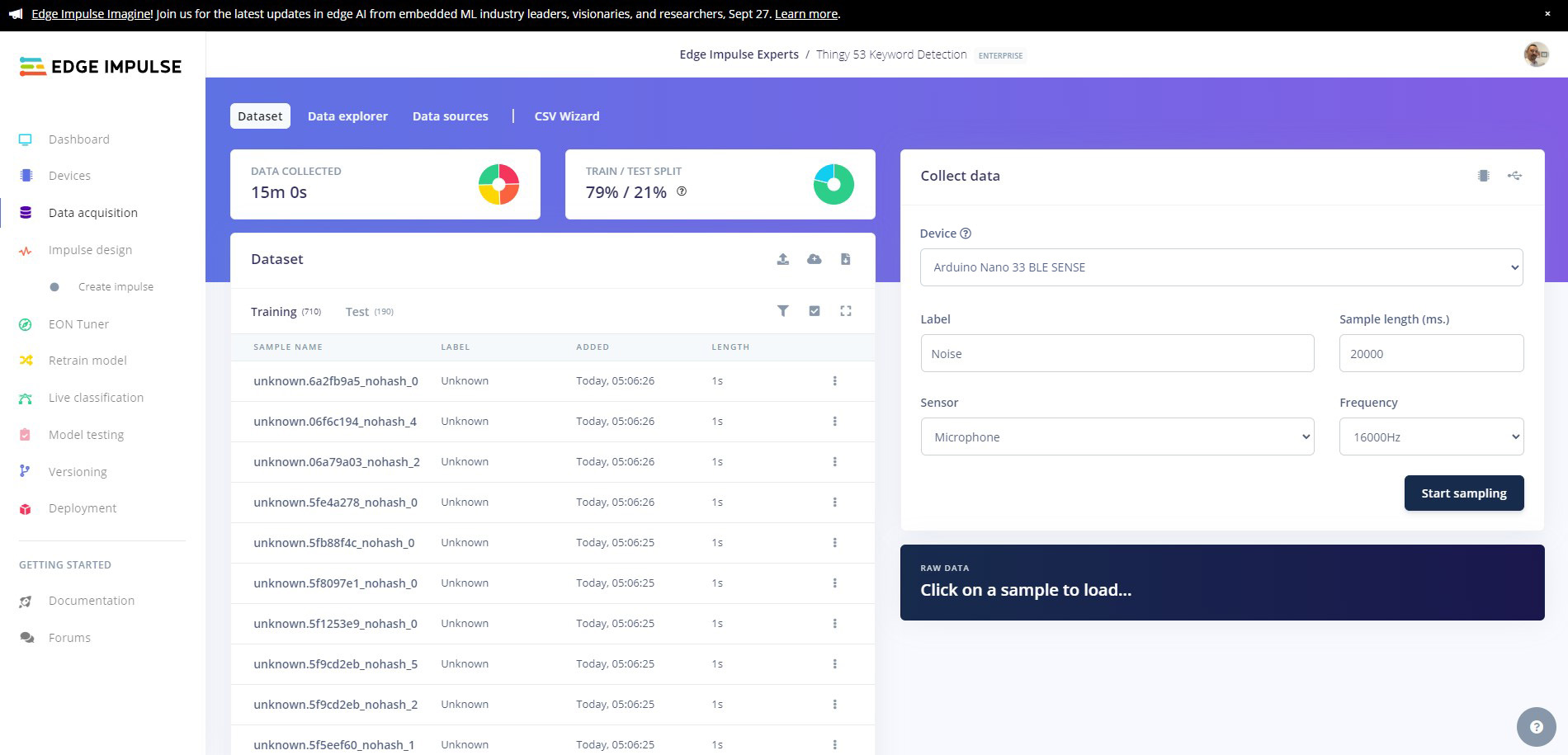Open the Device dropdown
The width and height of the screenshot is (1568, 755).
coord(1221,267)
